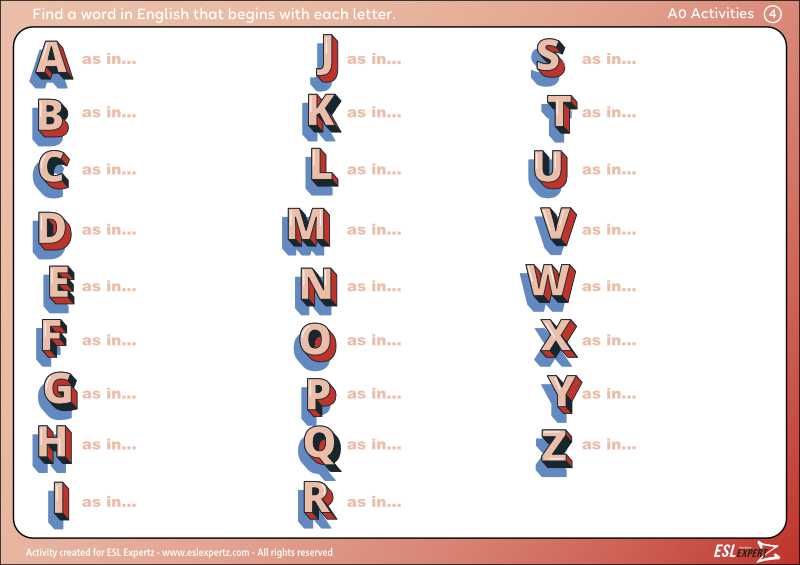800x565 pixels.
Task: Click the 3D letter M
Action: [x=306, y=231]
